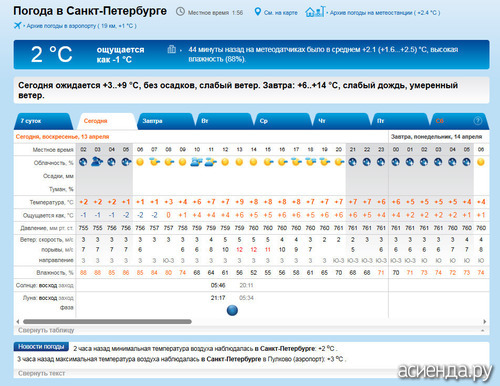
Task: Collapse table via 'Свернуть таблицу'
Action: click(x=46, y=330)
